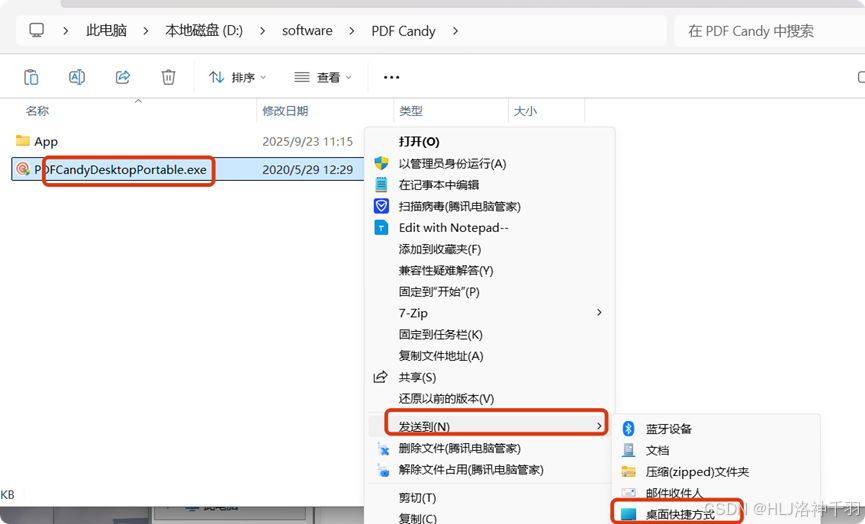865x524 pixels.
Task: Choose 固定到任务栏(K)
Action: point(440,335)
